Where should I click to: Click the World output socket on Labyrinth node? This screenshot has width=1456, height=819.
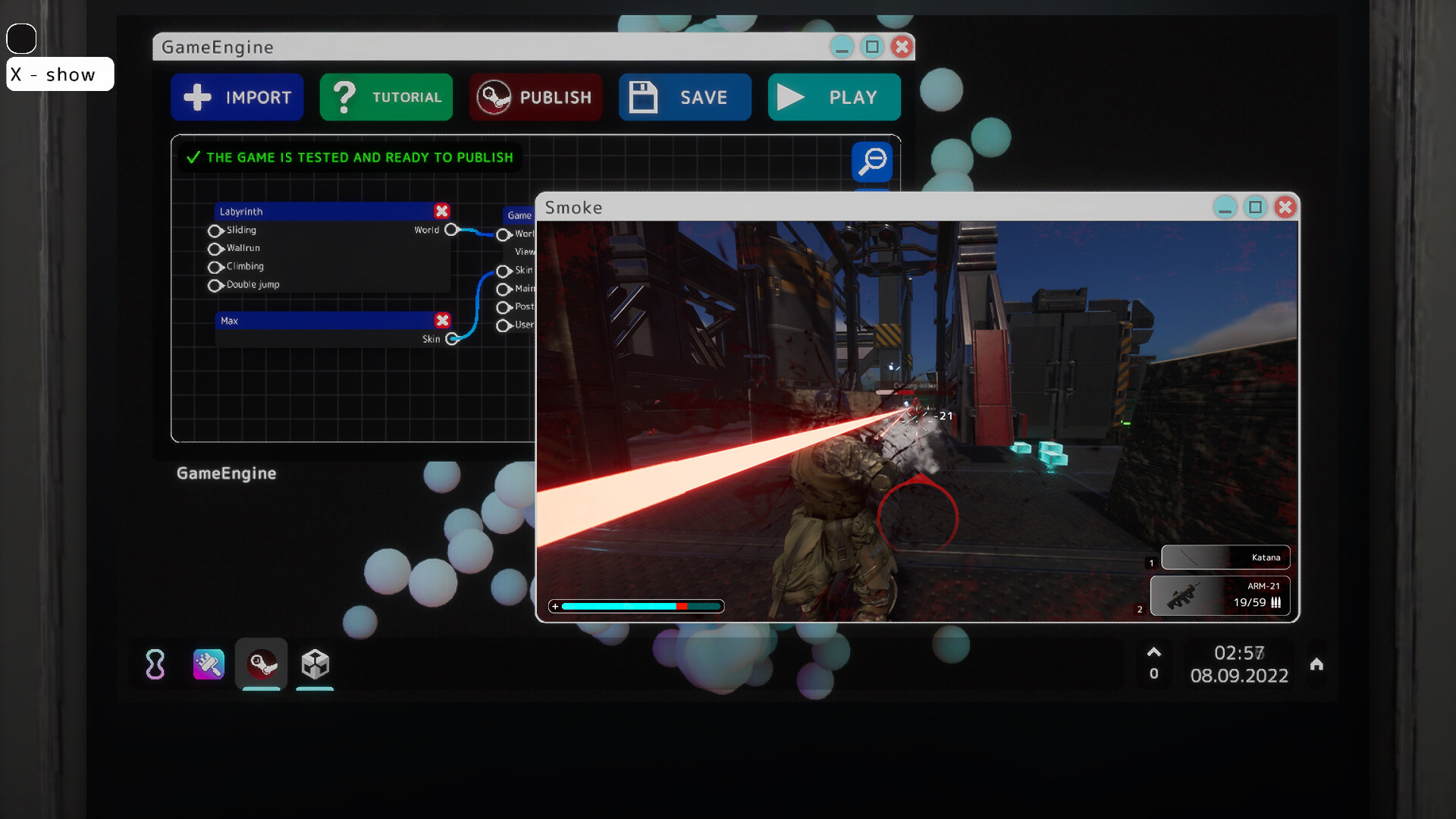pos(452,230)
